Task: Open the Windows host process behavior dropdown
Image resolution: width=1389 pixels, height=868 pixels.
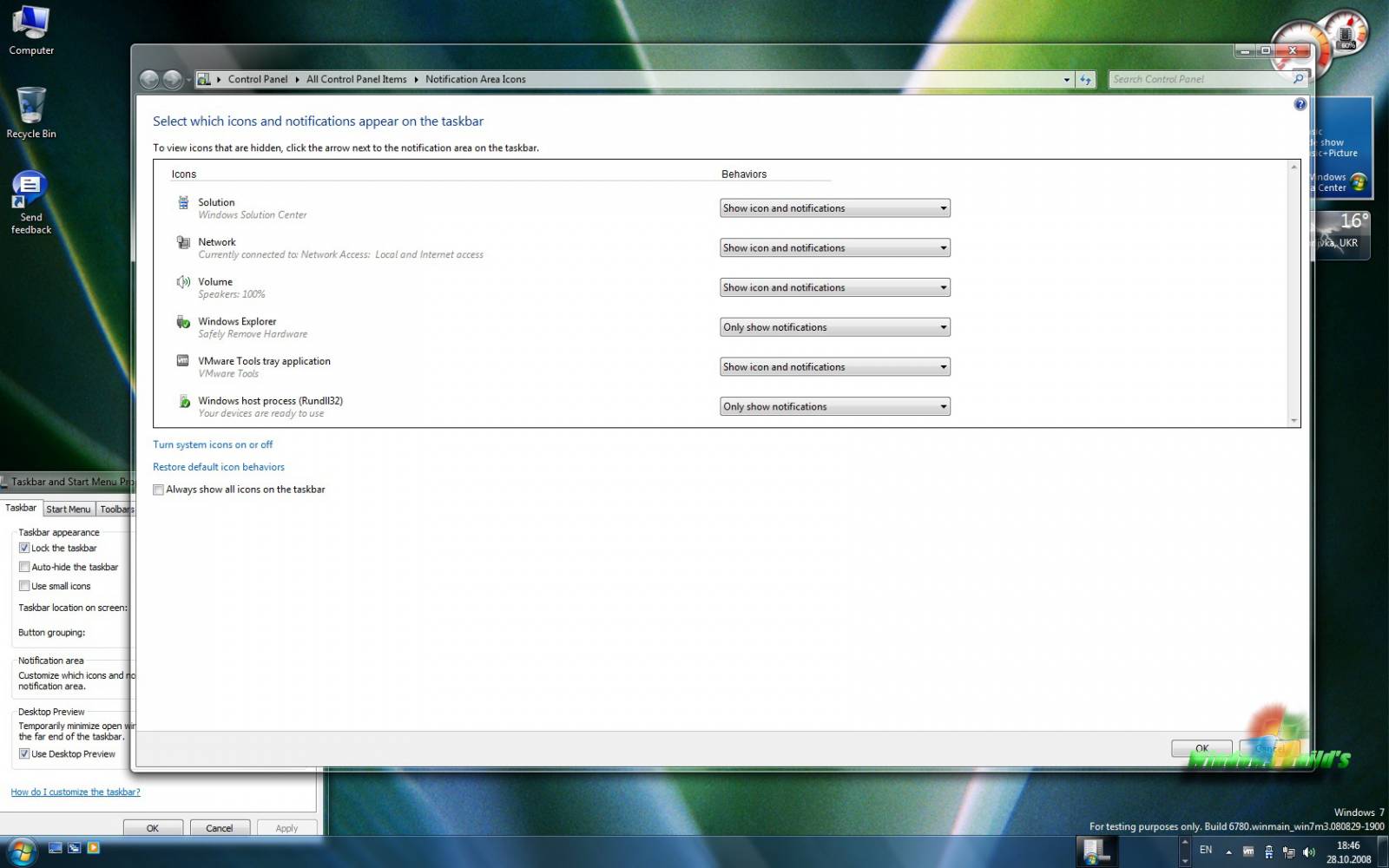Action: (x=835, y=406)
